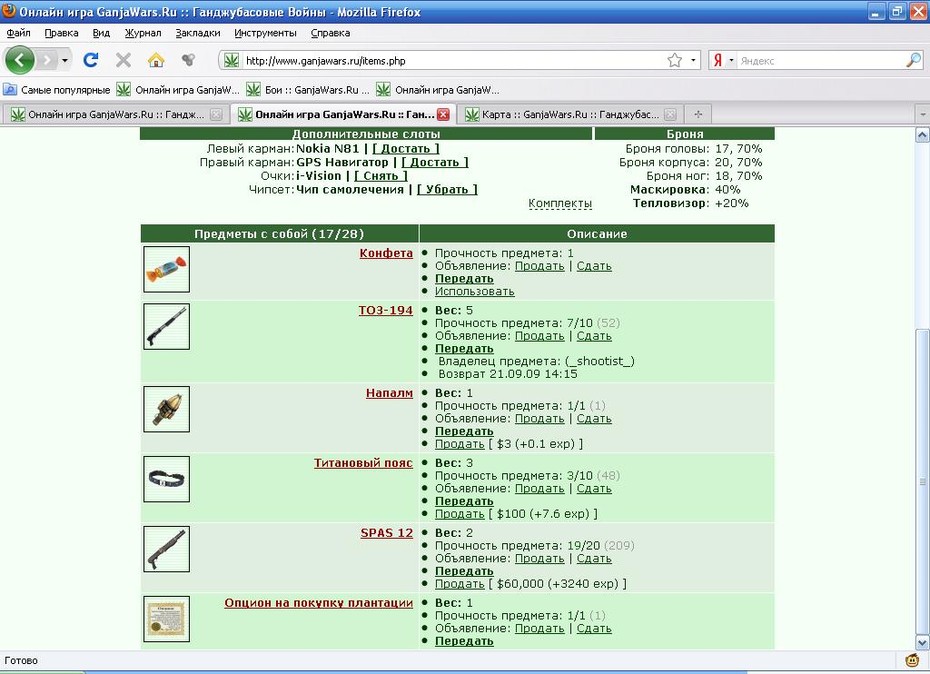Screen dimensions: 930x674
Task: Open the list all tabs dropdown
Action: click(x=922, y=114)
